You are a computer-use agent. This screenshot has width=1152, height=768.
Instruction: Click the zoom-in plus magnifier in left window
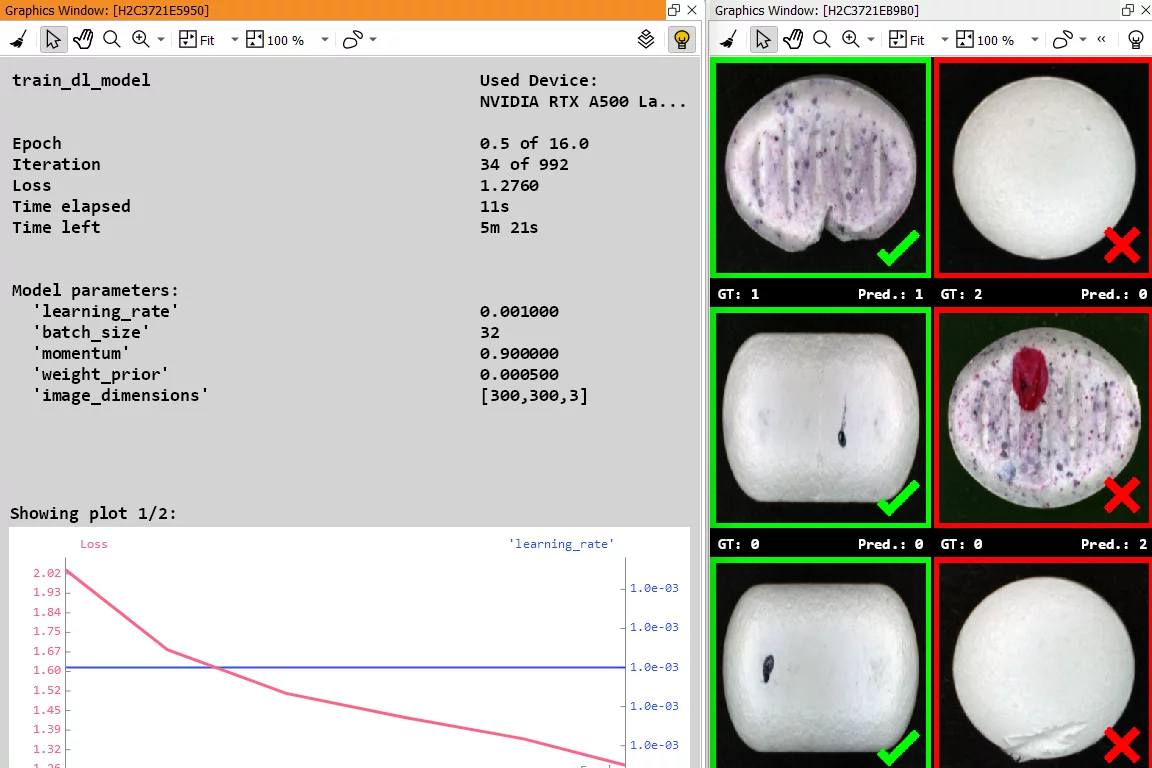(140, 40)
